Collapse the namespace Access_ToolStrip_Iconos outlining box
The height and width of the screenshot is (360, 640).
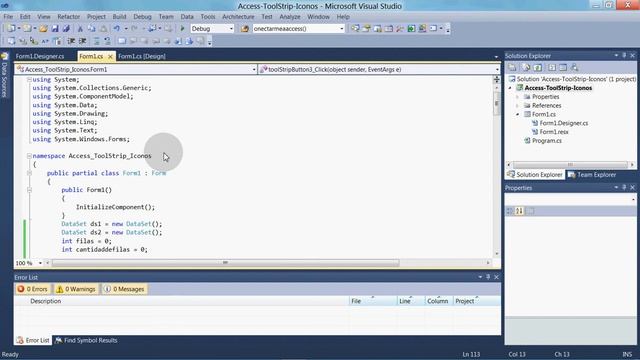coord(29,156)
